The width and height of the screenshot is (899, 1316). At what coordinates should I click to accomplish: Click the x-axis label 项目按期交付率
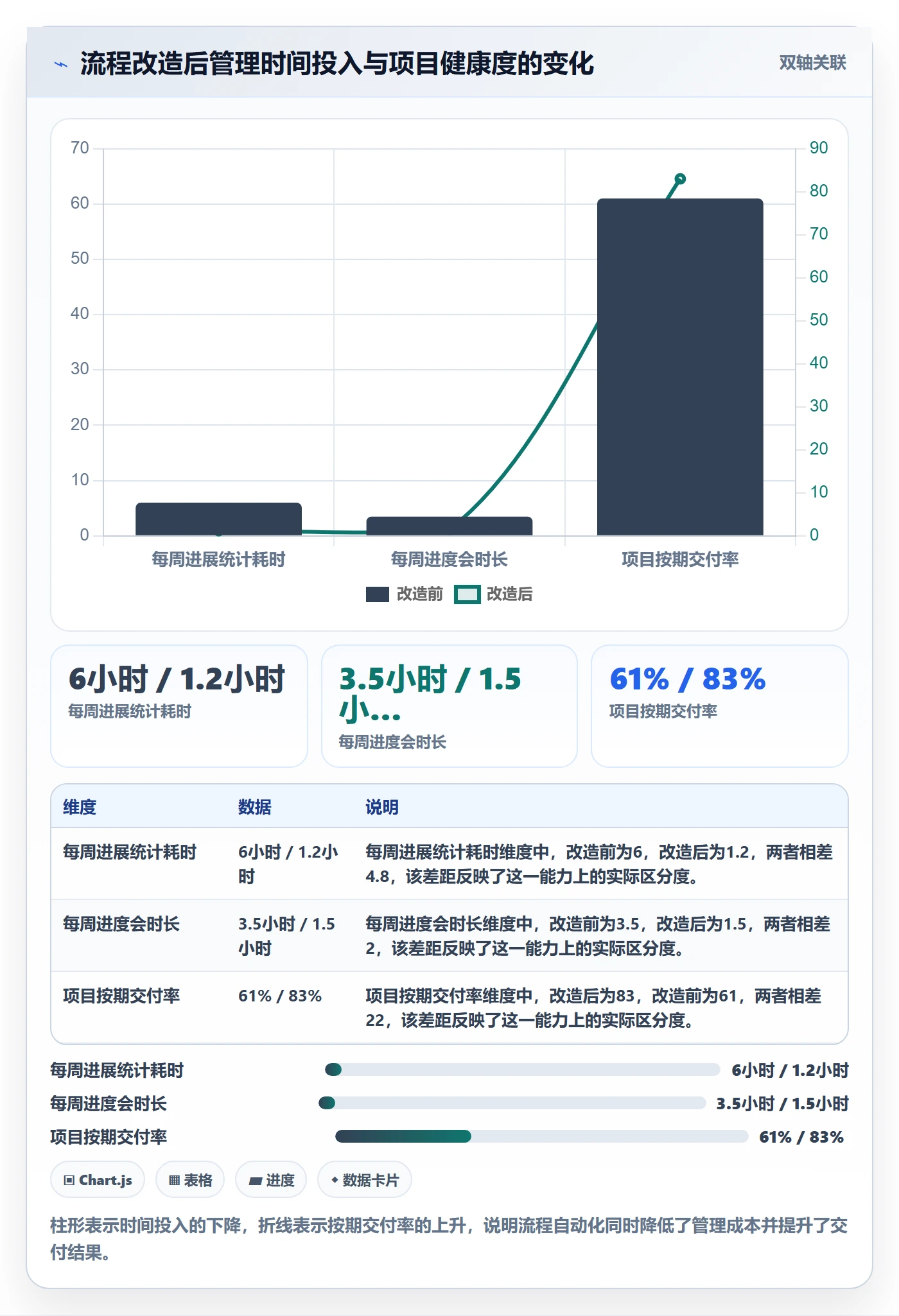(680, 560)
